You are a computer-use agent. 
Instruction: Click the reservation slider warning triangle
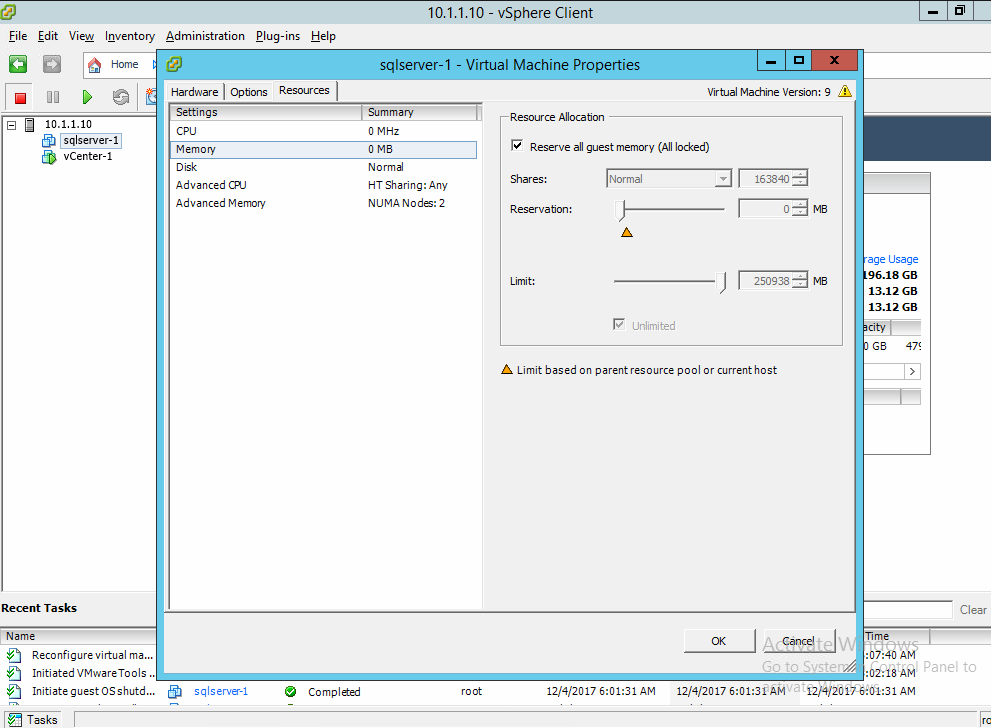tap(627, 233)
